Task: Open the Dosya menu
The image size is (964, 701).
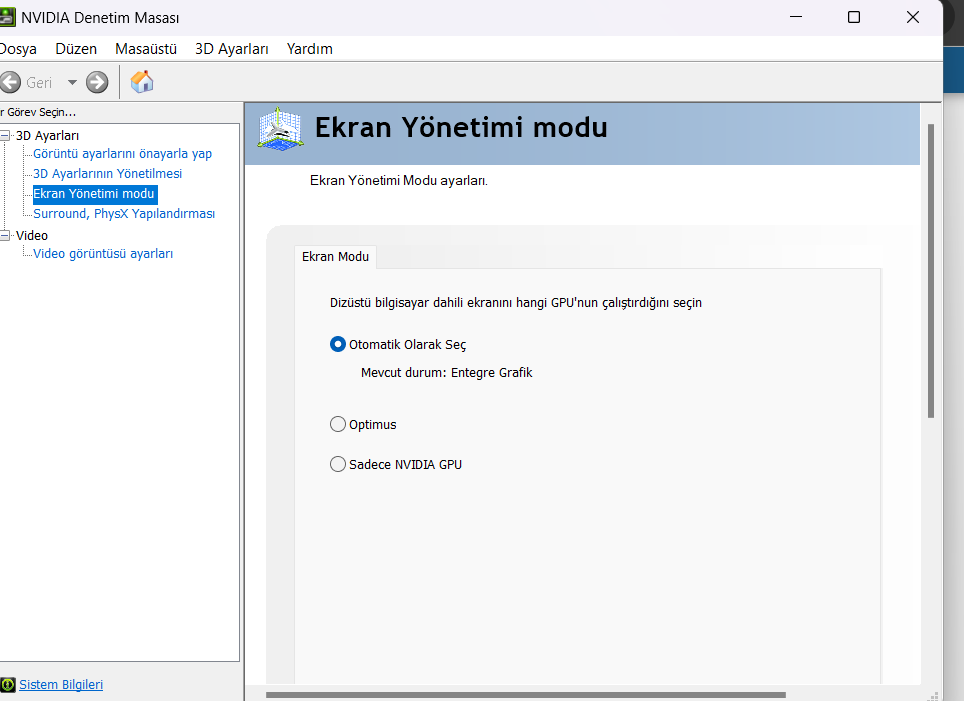Action: [18, 49]
